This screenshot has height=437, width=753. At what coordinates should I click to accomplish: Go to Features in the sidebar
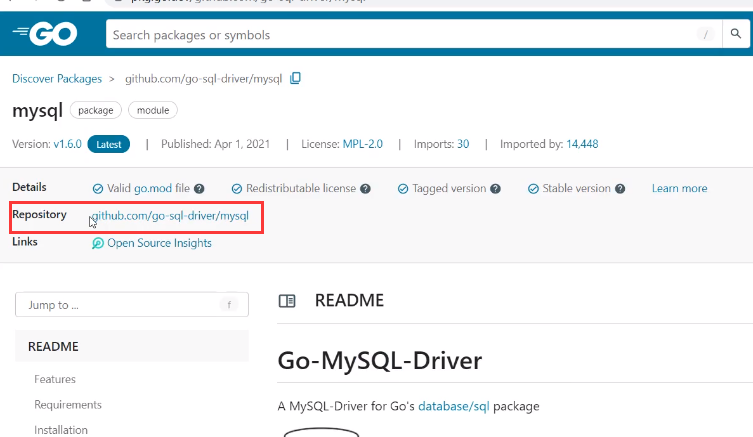point(55,379)
